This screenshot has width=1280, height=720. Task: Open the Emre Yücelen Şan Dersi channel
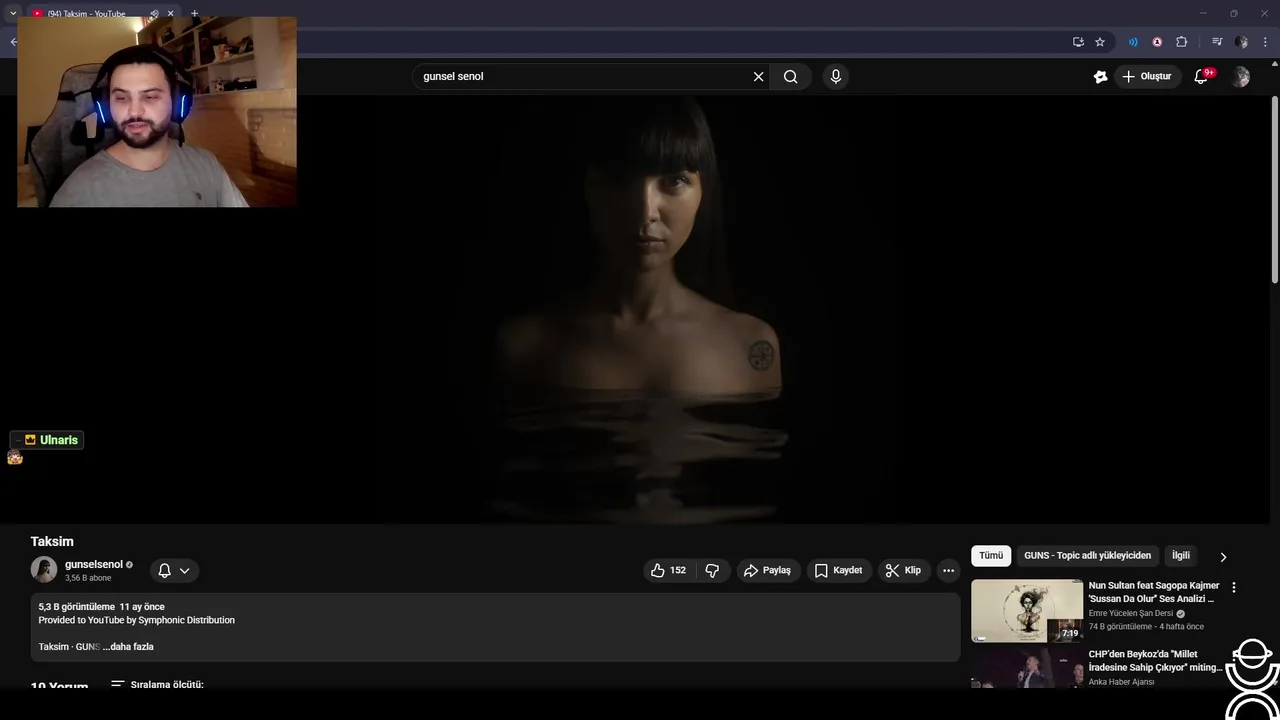click(x=1131, y=613)
